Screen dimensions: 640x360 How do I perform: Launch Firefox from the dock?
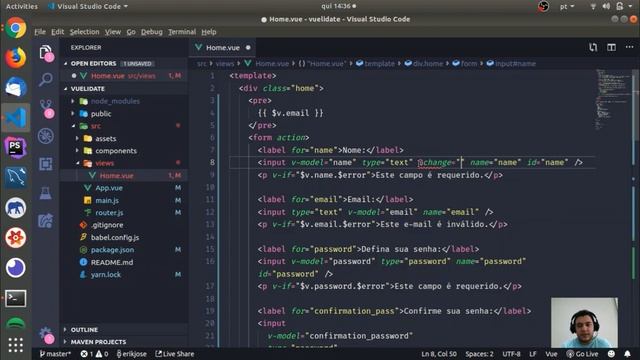point(16,58)
